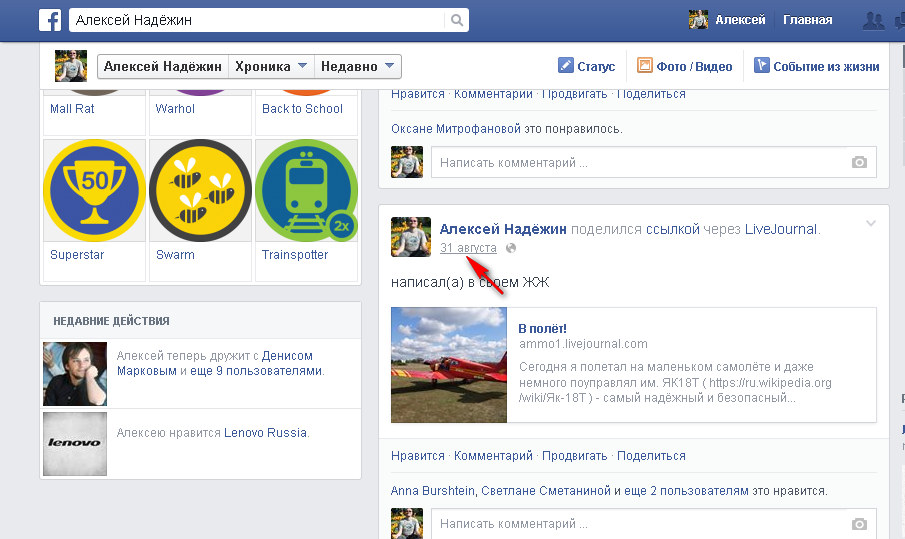905x539 pixels.
Task: Open the Trainspotter text link
Action: [x=294, y=254]
